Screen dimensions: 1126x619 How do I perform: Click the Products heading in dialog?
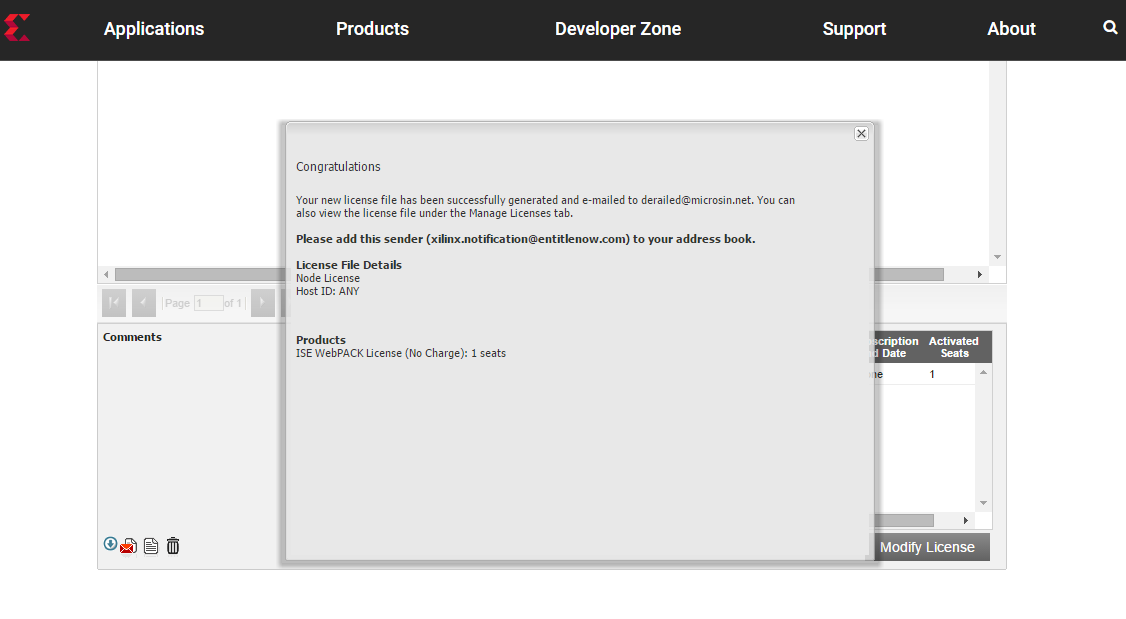tap(321, 340)
